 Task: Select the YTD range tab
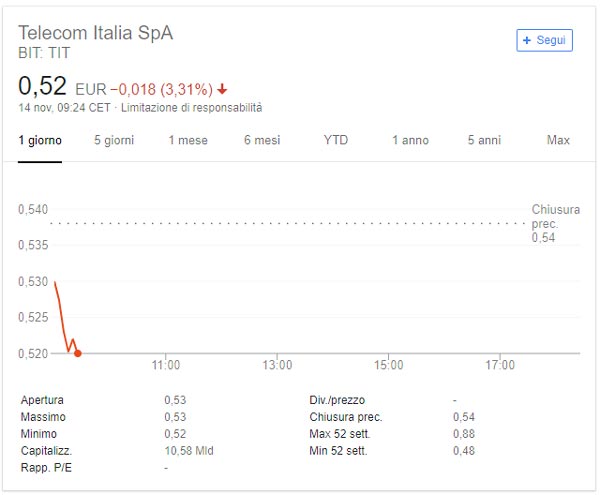[x=336, y=140]
